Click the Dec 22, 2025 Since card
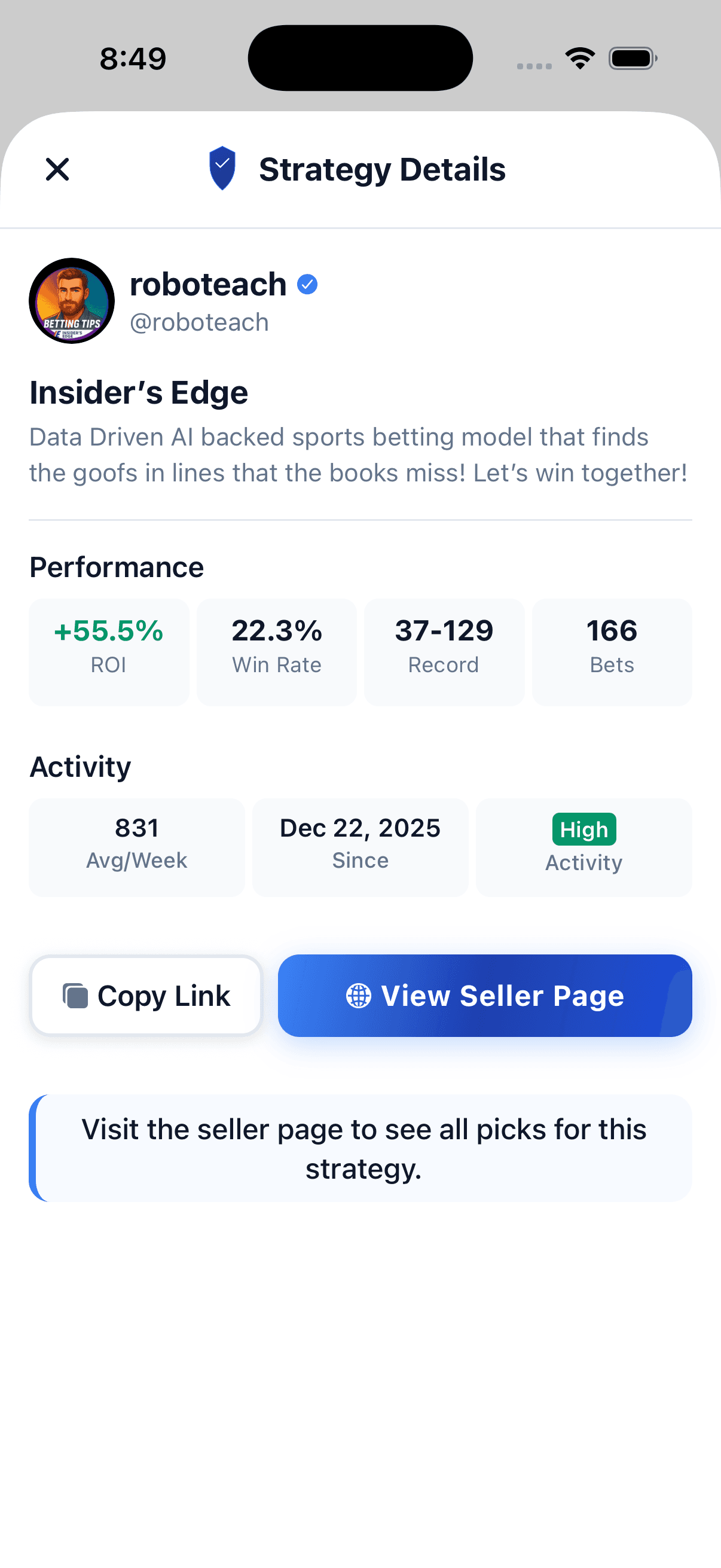Viewport: 721px width, 1568px height. point(359,847)
